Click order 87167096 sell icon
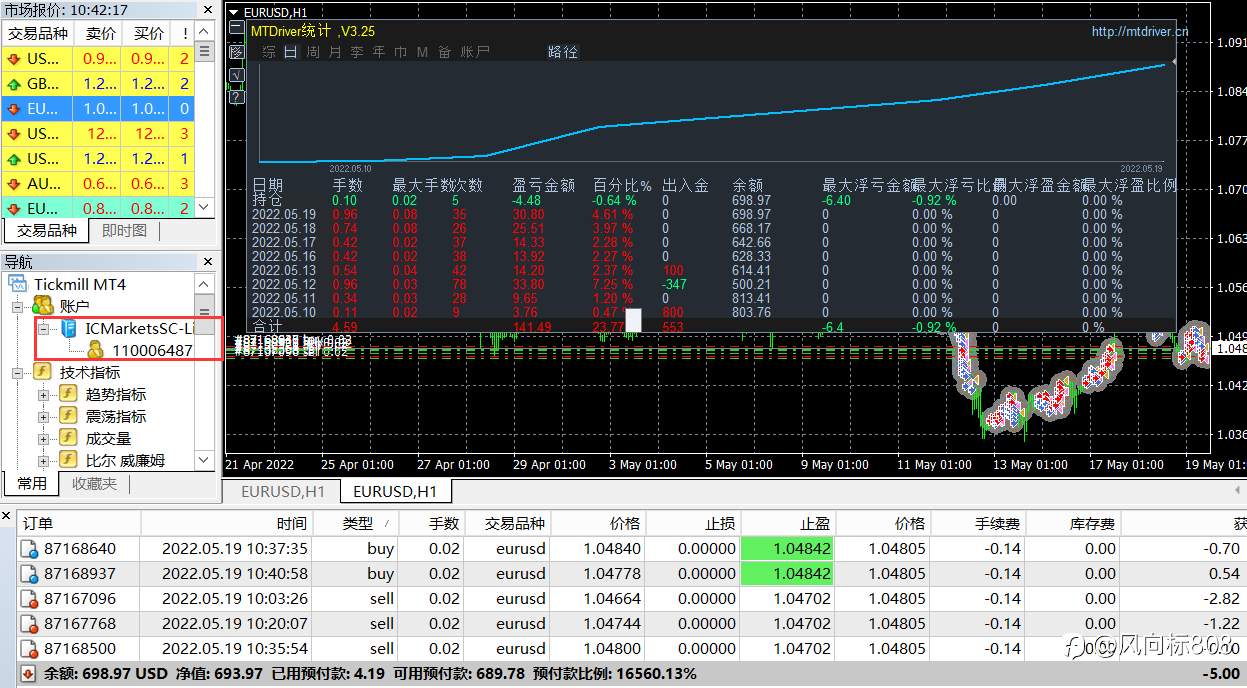The image size is (1247, 688). click(31, 599)
